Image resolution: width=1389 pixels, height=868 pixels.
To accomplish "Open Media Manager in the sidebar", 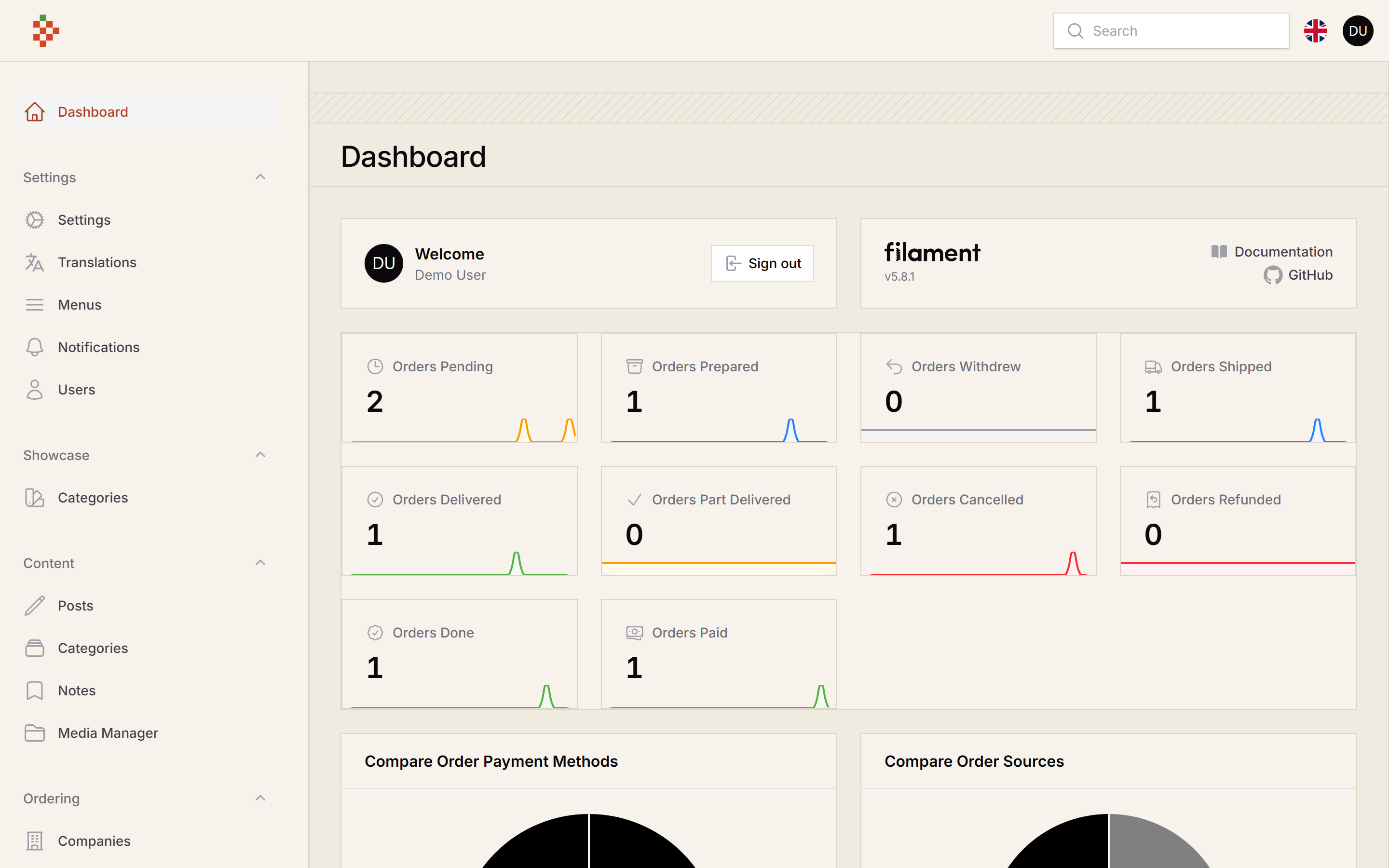I will [x=148, y=733].
